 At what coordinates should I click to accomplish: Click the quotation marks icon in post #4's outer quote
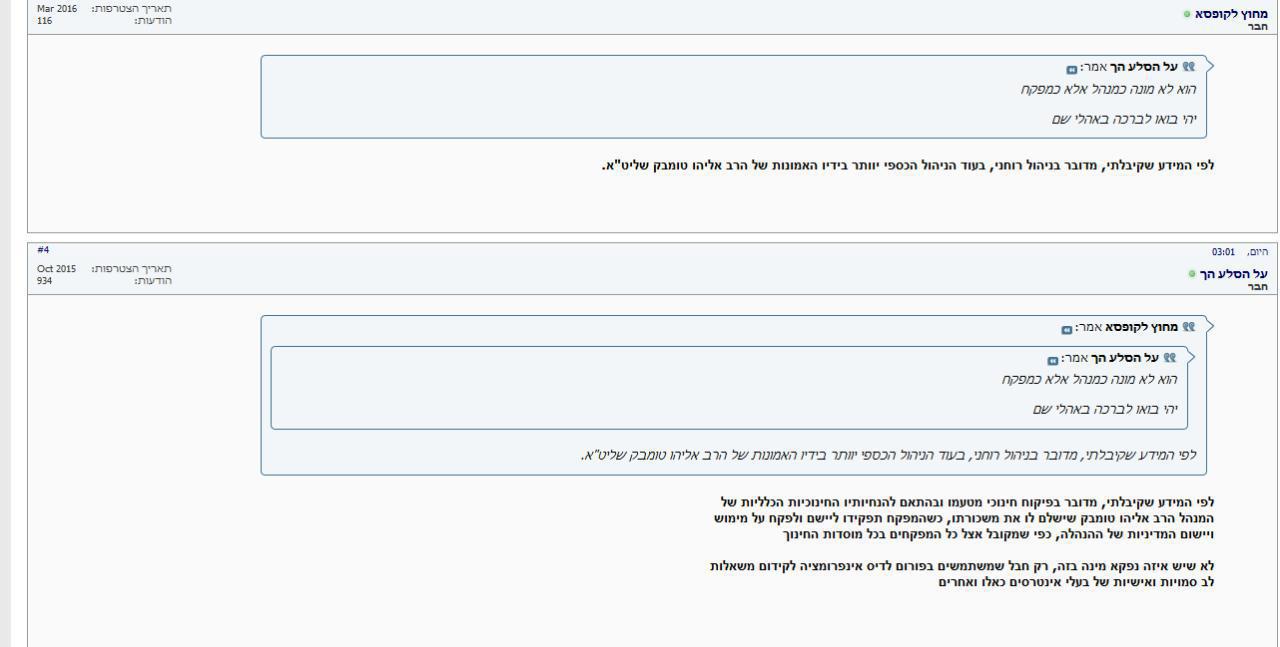pyautogui.click(x=1188, y=327)
